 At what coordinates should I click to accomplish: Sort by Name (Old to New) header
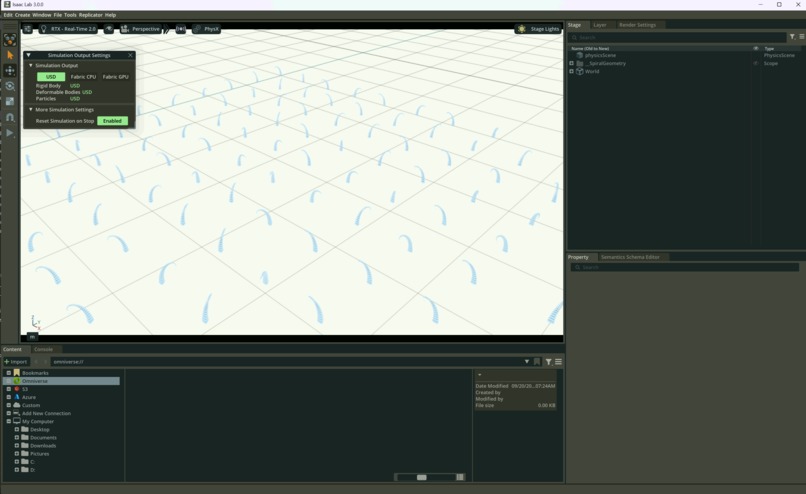pyautogui.click(x=590, y=48)
